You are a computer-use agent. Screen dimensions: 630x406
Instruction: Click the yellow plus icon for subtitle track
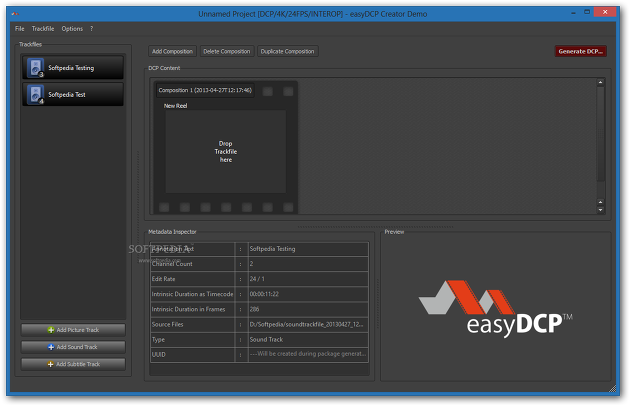point(50,364)
